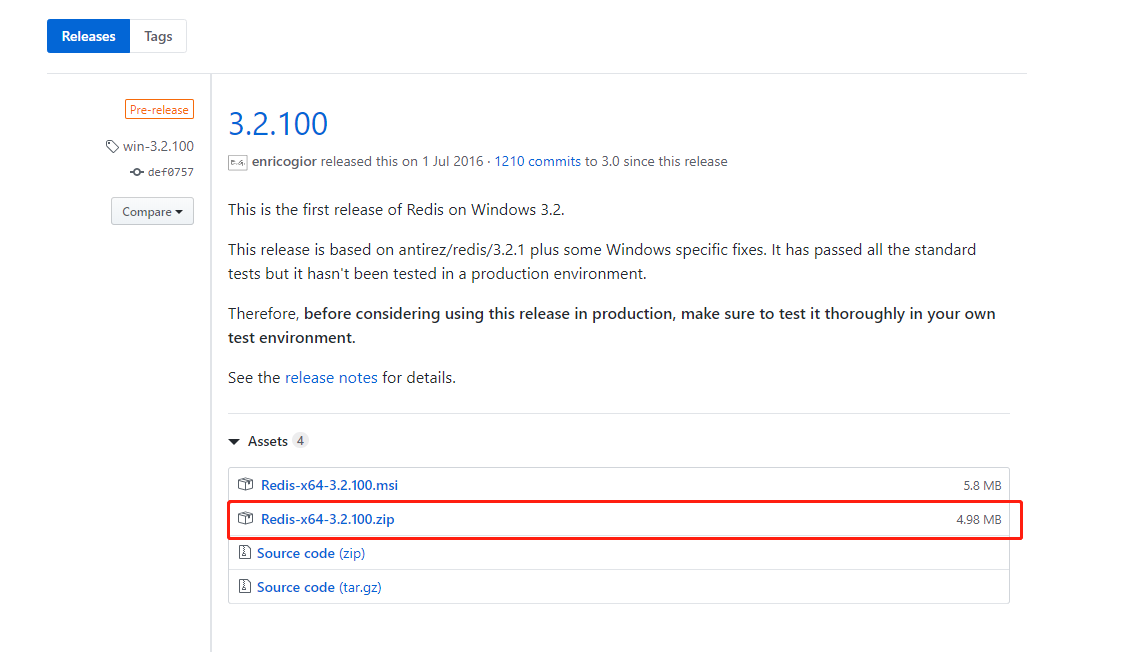Click the orange Pre-release label
Image resolution: width=1139 pixels, height=670 pixels.
point(159,110)
